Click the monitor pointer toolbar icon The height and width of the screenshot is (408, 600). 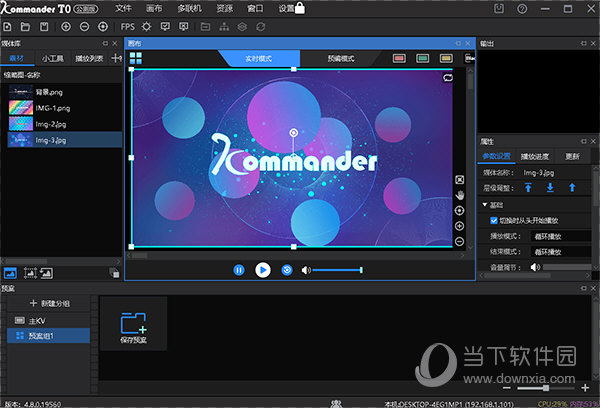coord(184,27)
